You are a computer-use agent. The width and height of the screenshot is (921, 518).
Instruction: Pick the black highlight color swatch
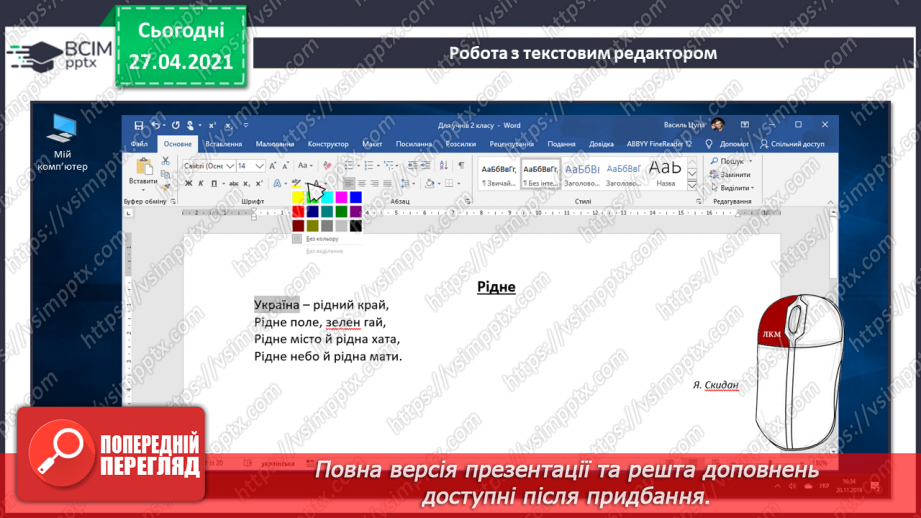click(x=355, y=226)
